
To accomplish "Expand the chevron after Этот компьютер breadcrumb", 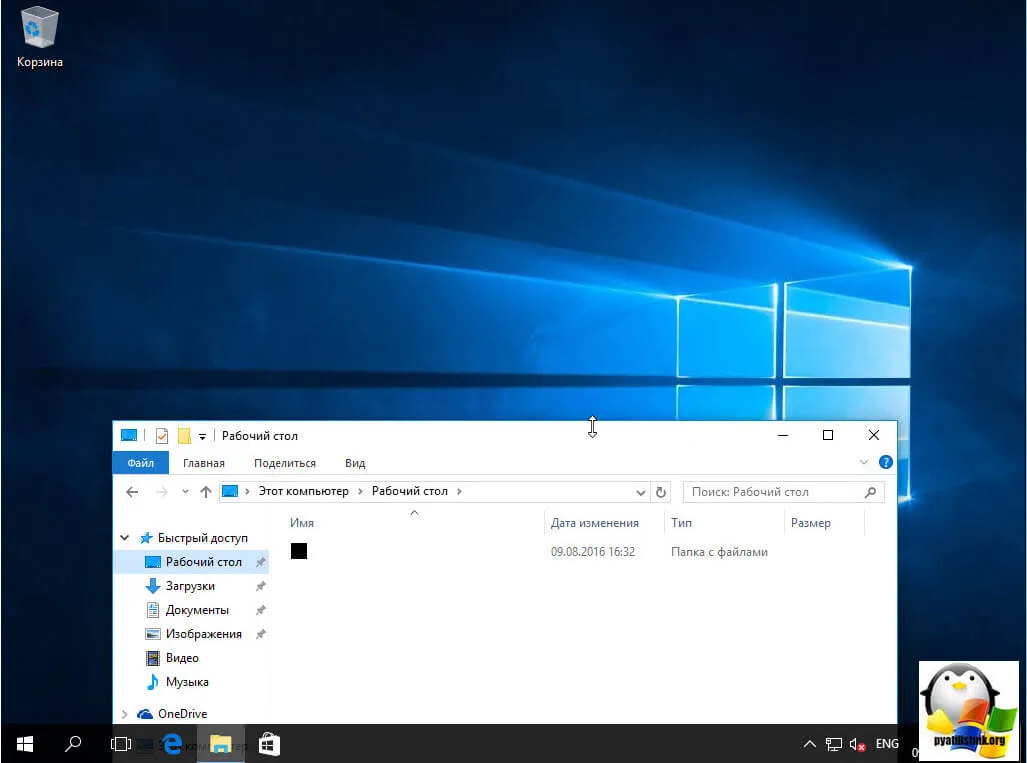I will pos(360,492).
